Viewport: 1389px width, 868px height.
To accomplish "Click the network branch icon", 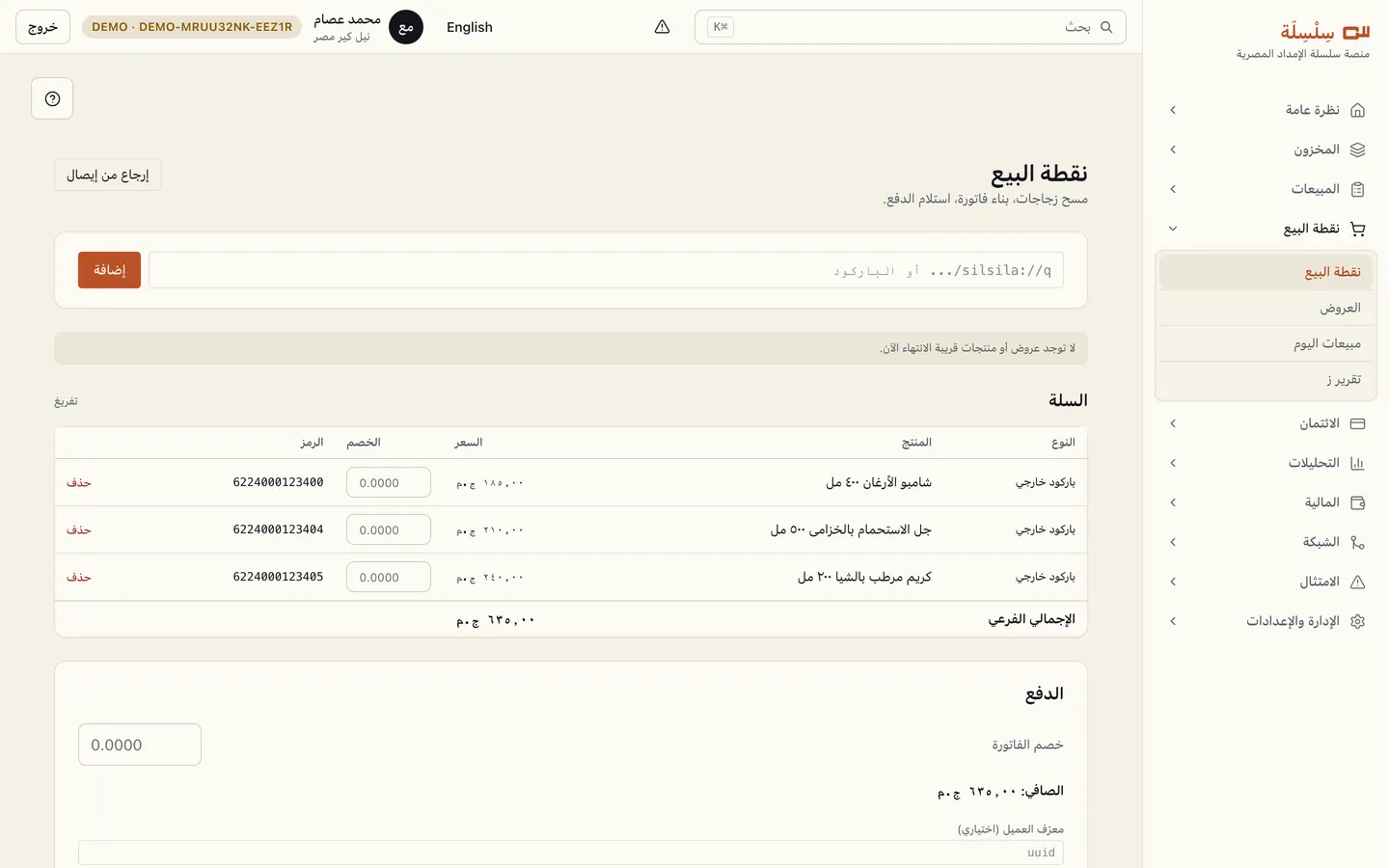I will click(1358, 542).
